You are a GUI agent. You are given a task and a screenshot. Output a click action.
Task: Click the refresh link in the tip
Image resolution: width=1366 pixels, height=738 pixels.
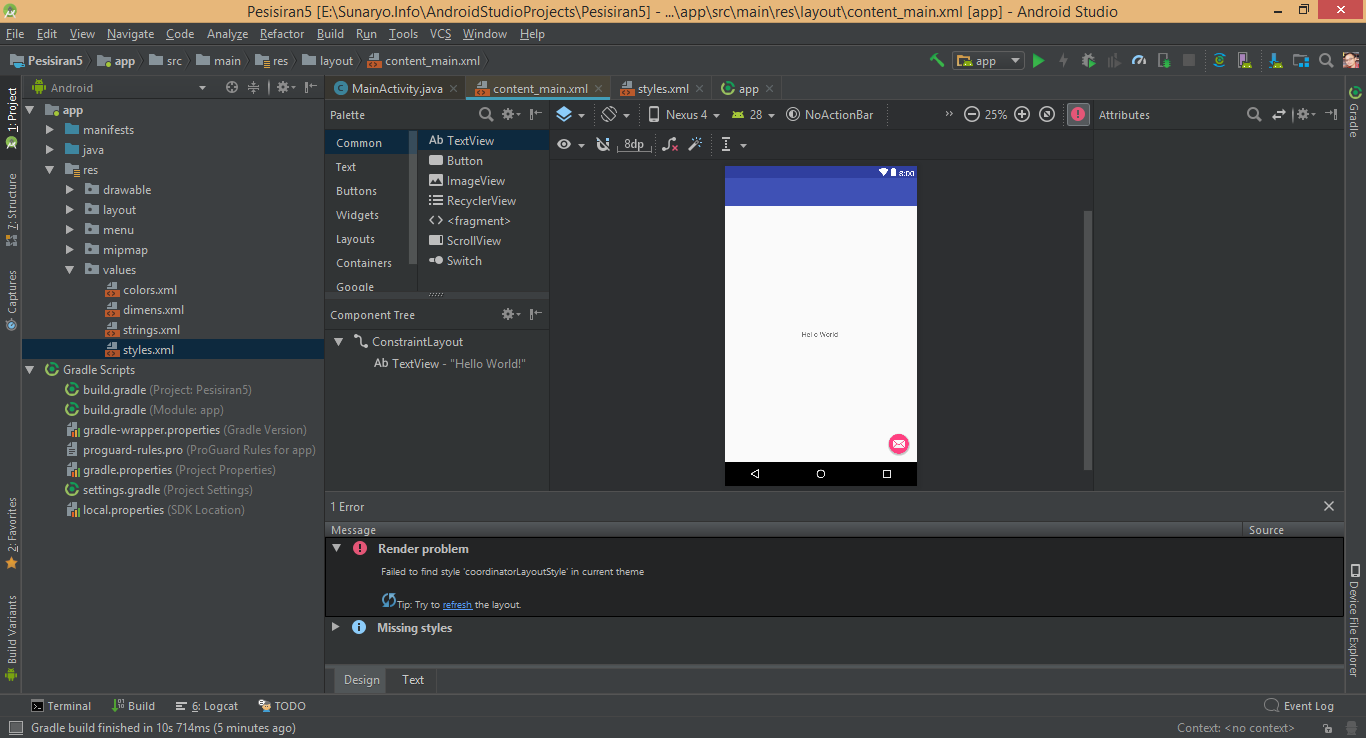coord(457,604)
